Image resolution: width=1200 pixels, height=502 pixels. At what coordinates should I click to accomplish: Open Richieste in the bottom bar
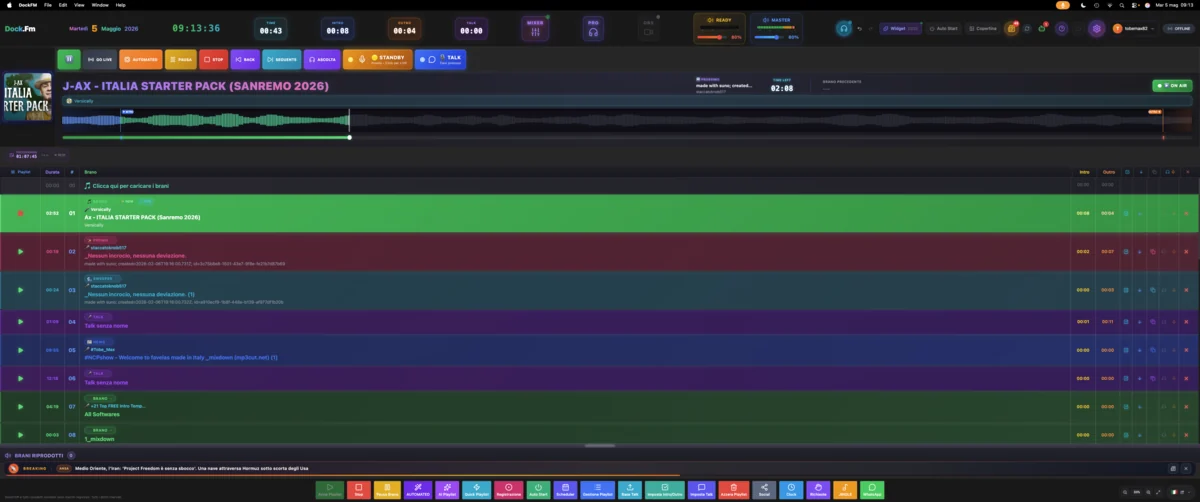pyautogui.click(x=818, y=490)
